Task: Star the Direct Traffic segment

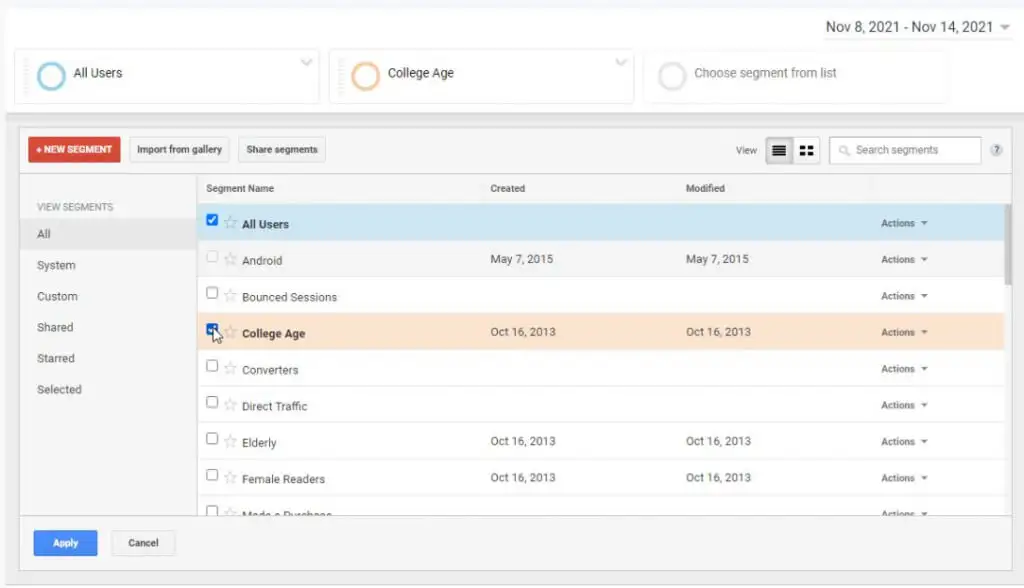Action: 230,405
